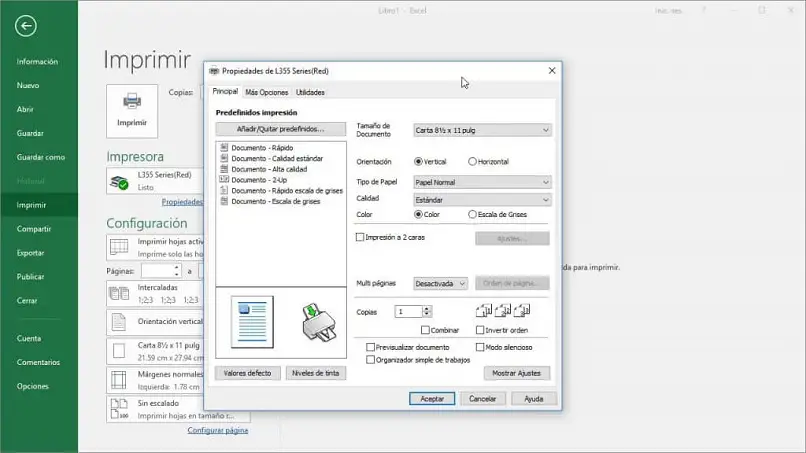Screen dimensions: 806x453
Task: Select the Color radio button
Action: (418, 214)
